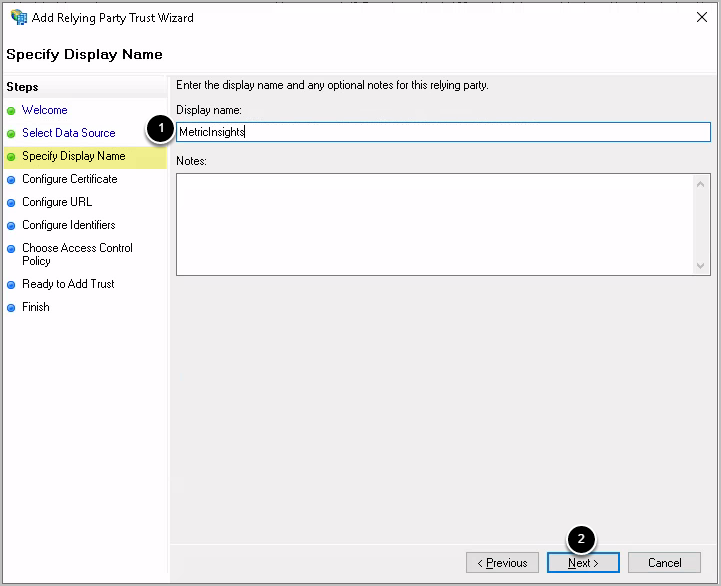
Task: Click the Configure URL step
Action: click(57, 202)
